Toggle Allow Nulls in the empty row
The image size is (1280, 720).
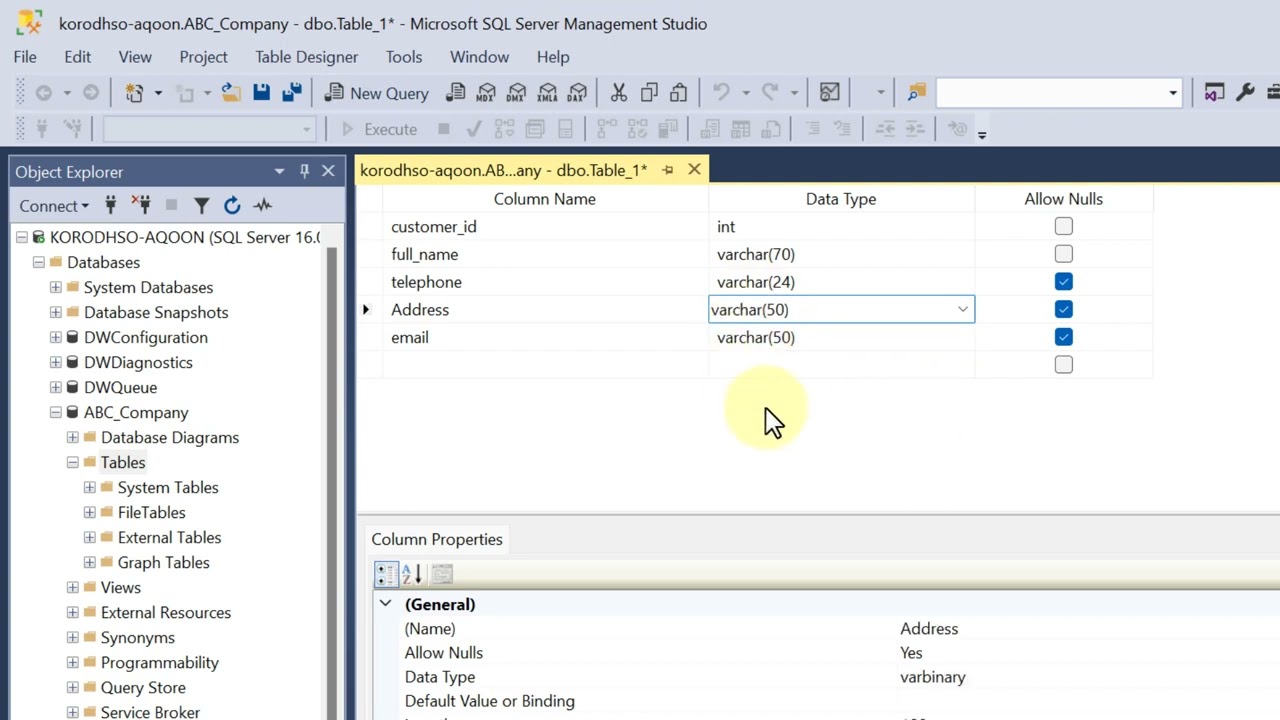coord(1063,365)
